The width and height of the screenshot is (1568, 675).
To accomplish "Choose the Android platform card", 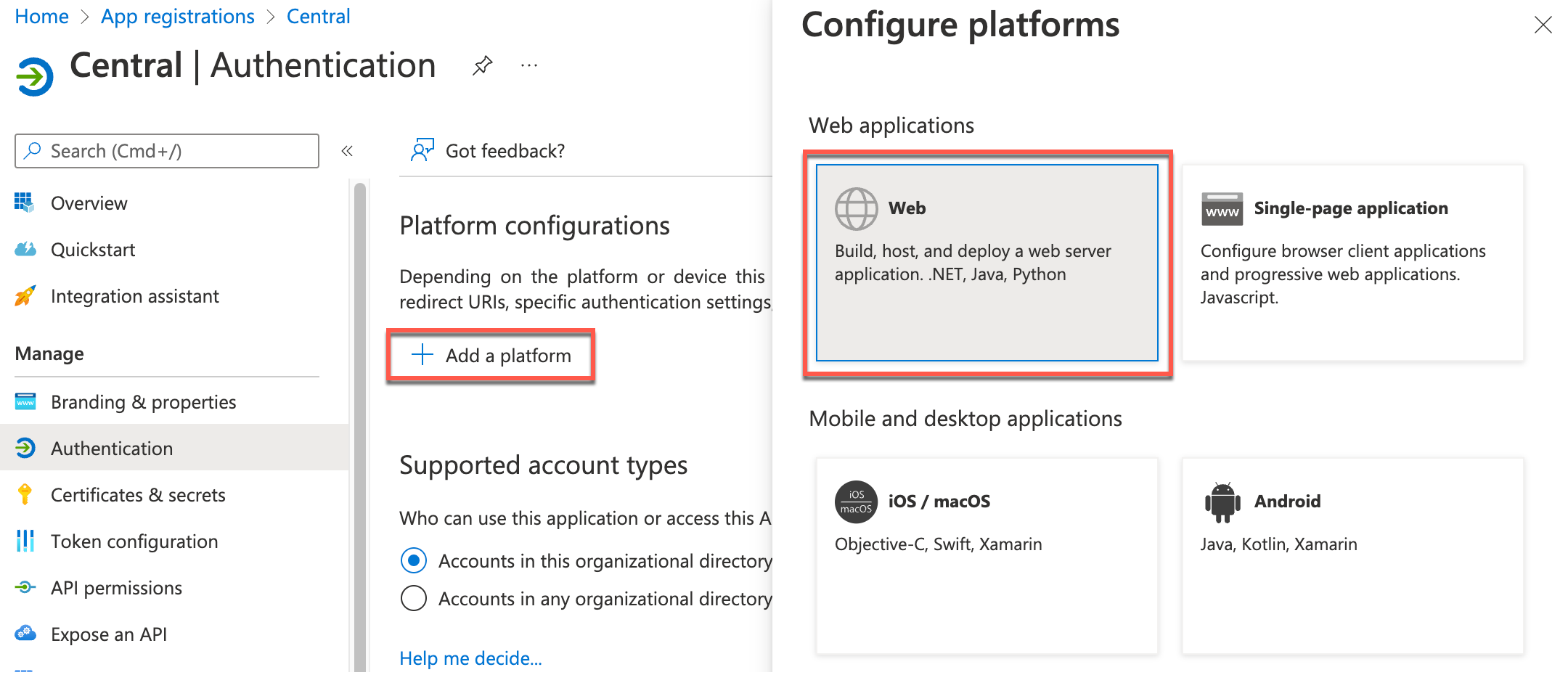I will pyautogui.click(x=1352, y=556).
